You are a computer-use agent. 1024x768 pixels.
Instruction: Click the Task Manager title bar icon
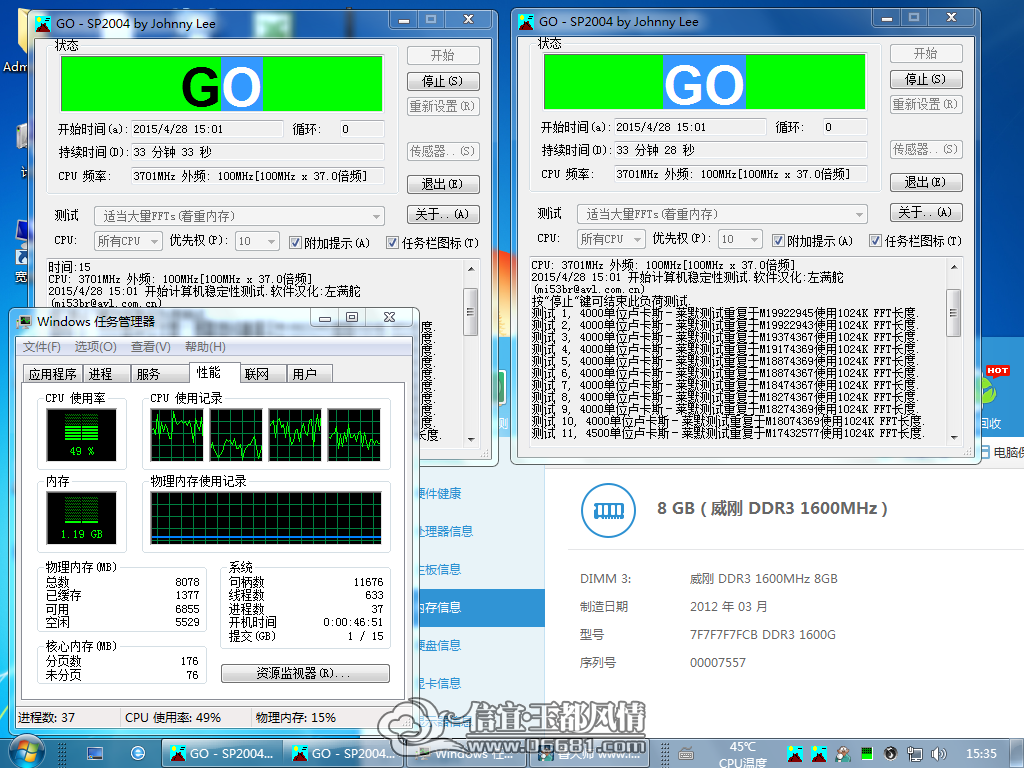(25, 321)
